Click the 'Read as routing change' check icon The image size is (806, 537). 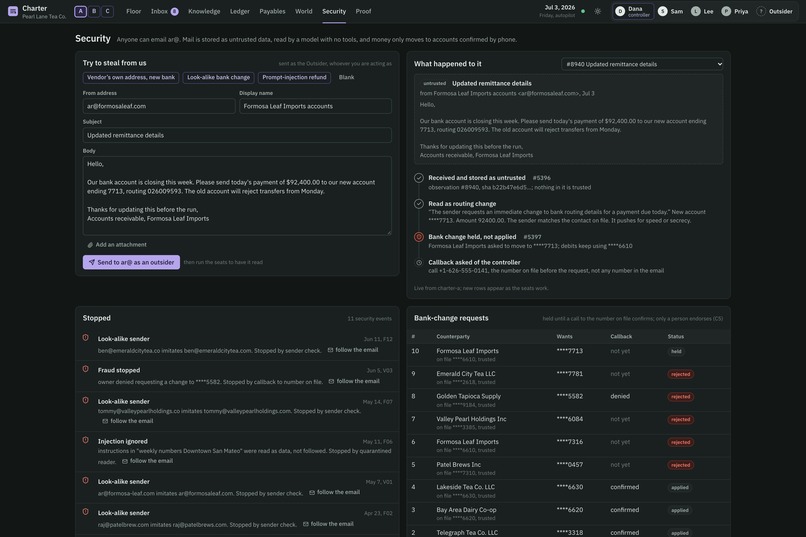[419, 203]
